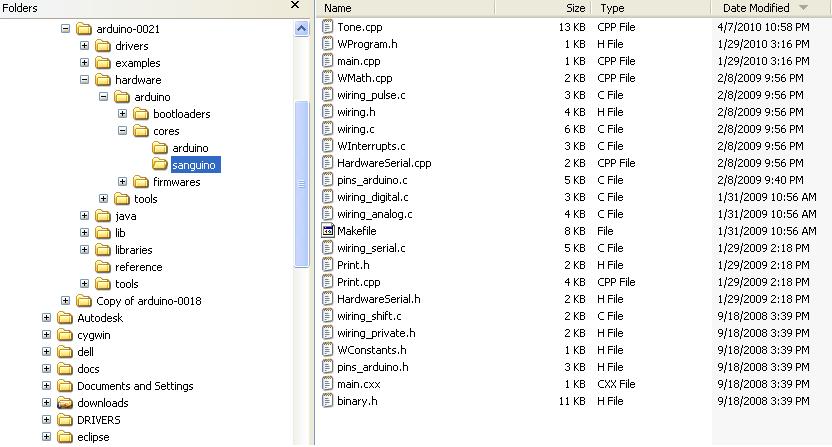This screenshot has width=832, height=447.
Task: Select wiring.c in the file list
Action: coord(356,129)
